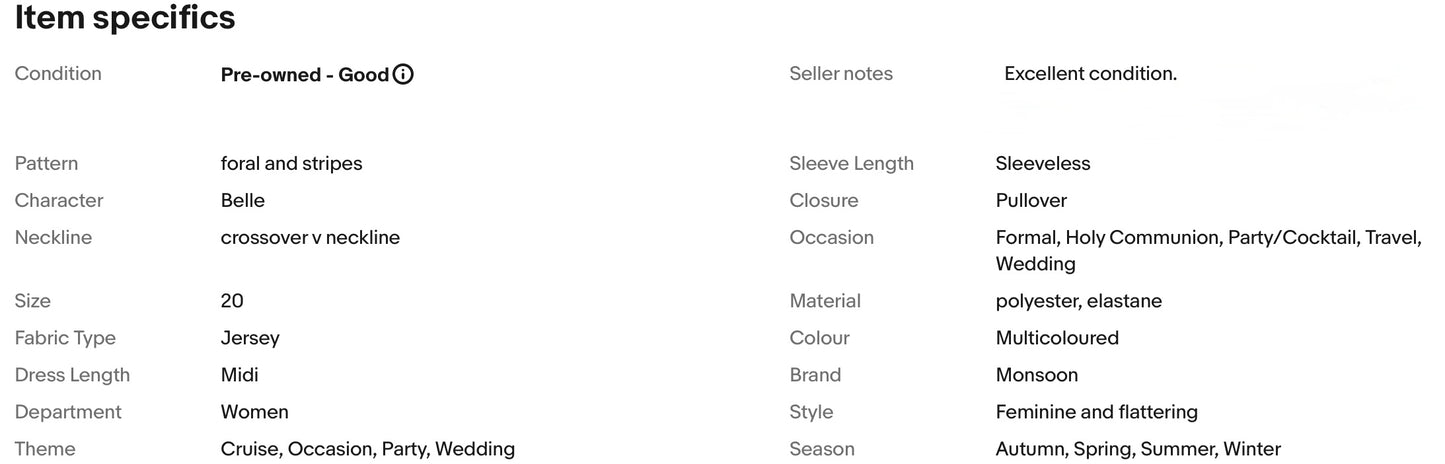
Task: Click the crossover v neckline value
Action: [310, 237]
